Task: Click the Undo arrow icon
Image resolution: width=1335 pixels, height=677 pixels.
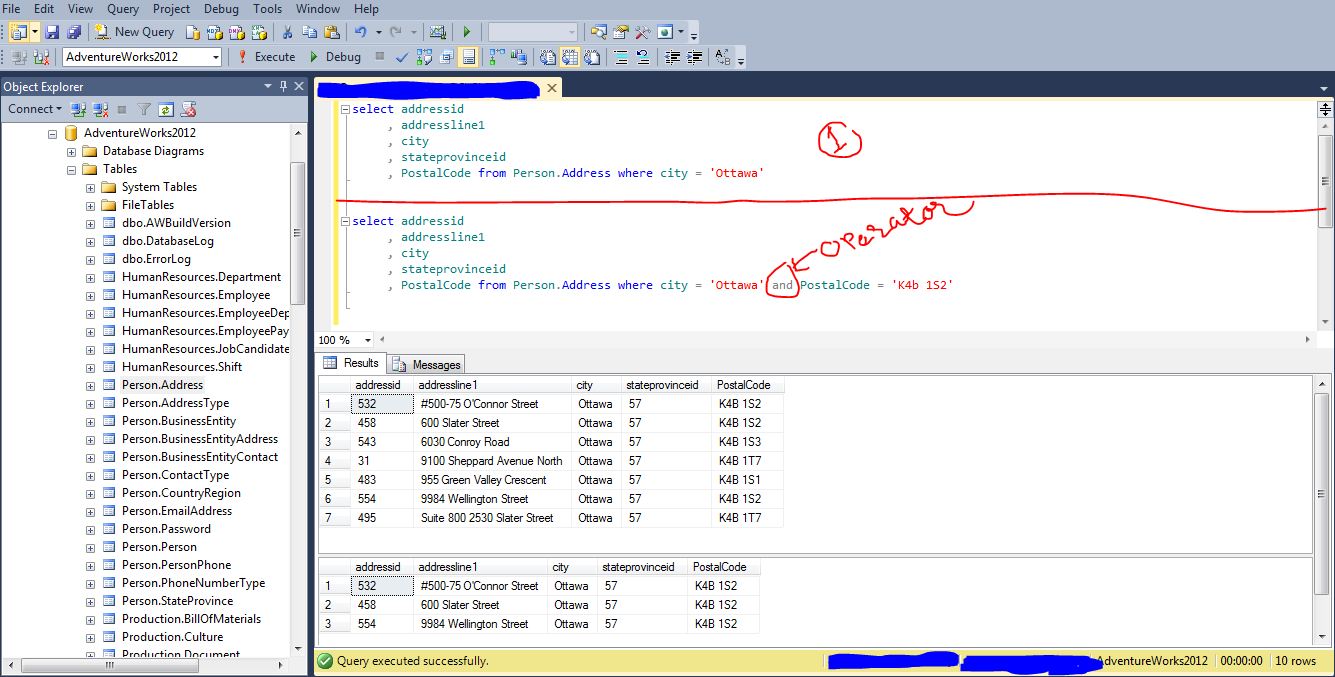Action: click(x=360, y=32)
